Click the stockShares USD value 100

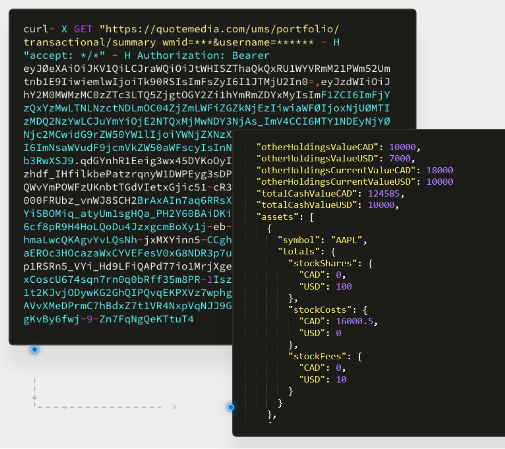[x=344, y=287]
